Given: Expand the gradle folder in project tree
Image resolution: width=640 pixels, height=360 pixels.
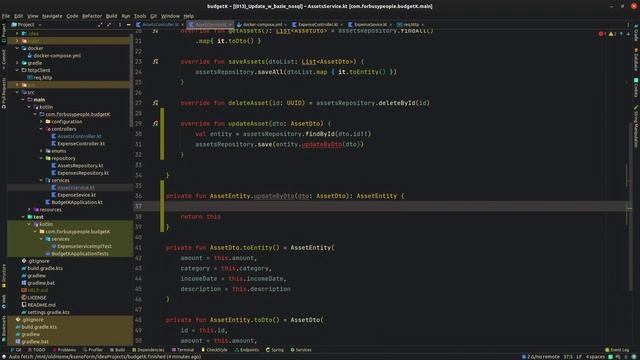Looking at the screenshot, I should (17, 63).
